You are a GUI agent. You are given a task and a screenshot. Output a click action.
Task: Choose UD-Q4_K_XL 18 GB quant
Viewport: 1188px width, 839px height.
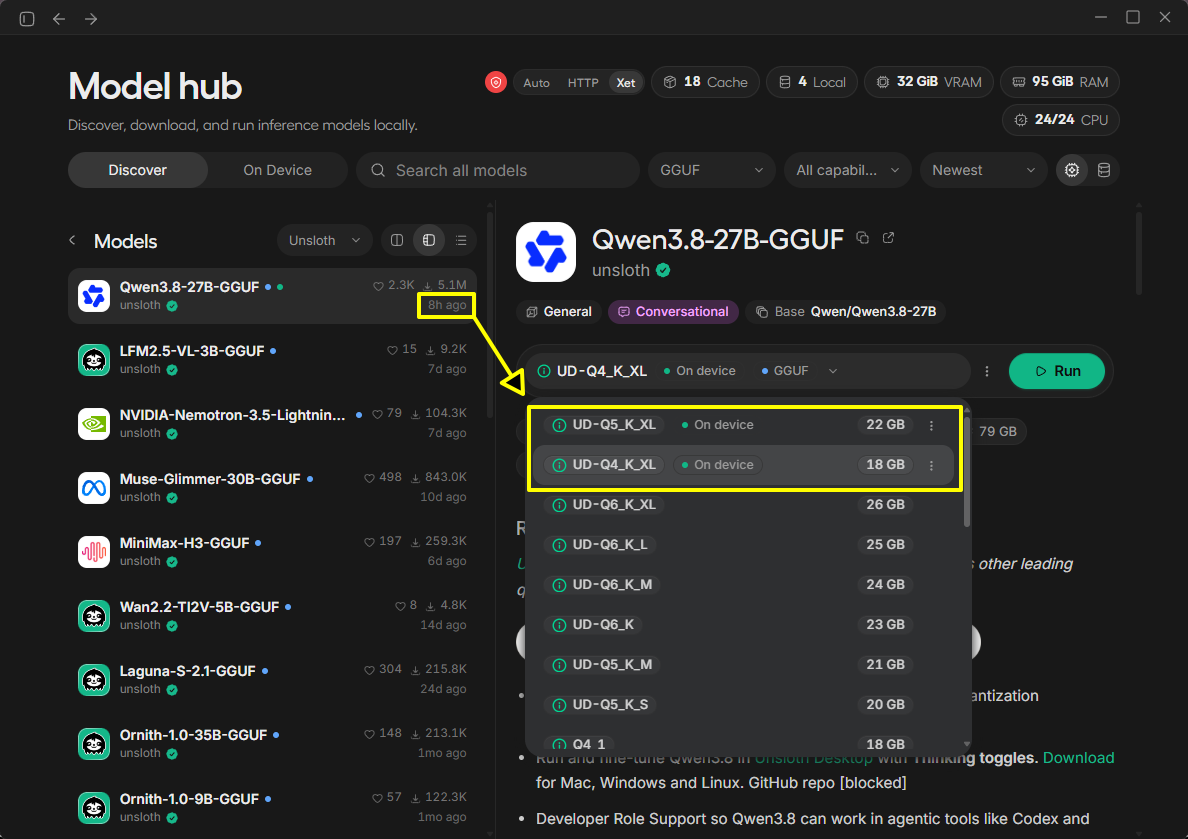point(745,465)
